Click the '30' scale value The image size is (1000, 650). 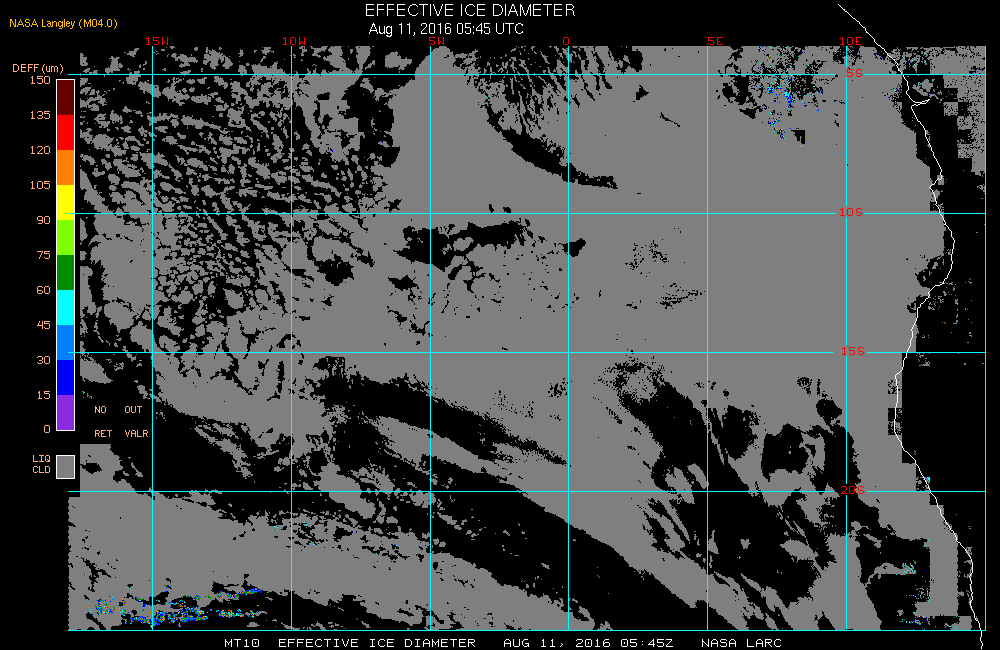pos(43,360)
